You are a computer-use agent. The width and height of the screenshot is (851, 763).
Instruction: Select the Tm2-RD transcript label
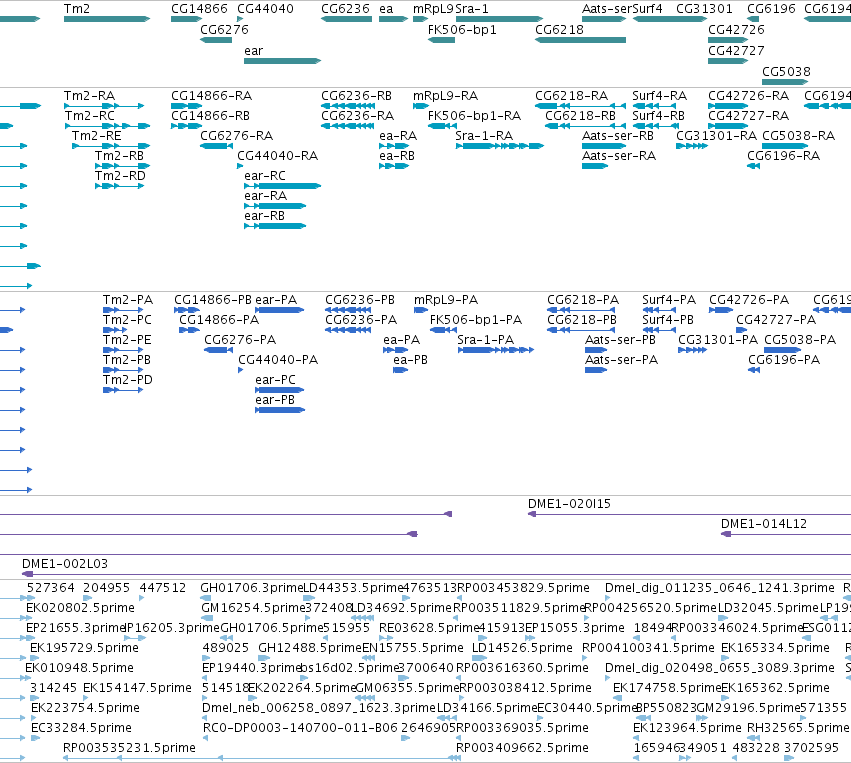click(120, 176)
